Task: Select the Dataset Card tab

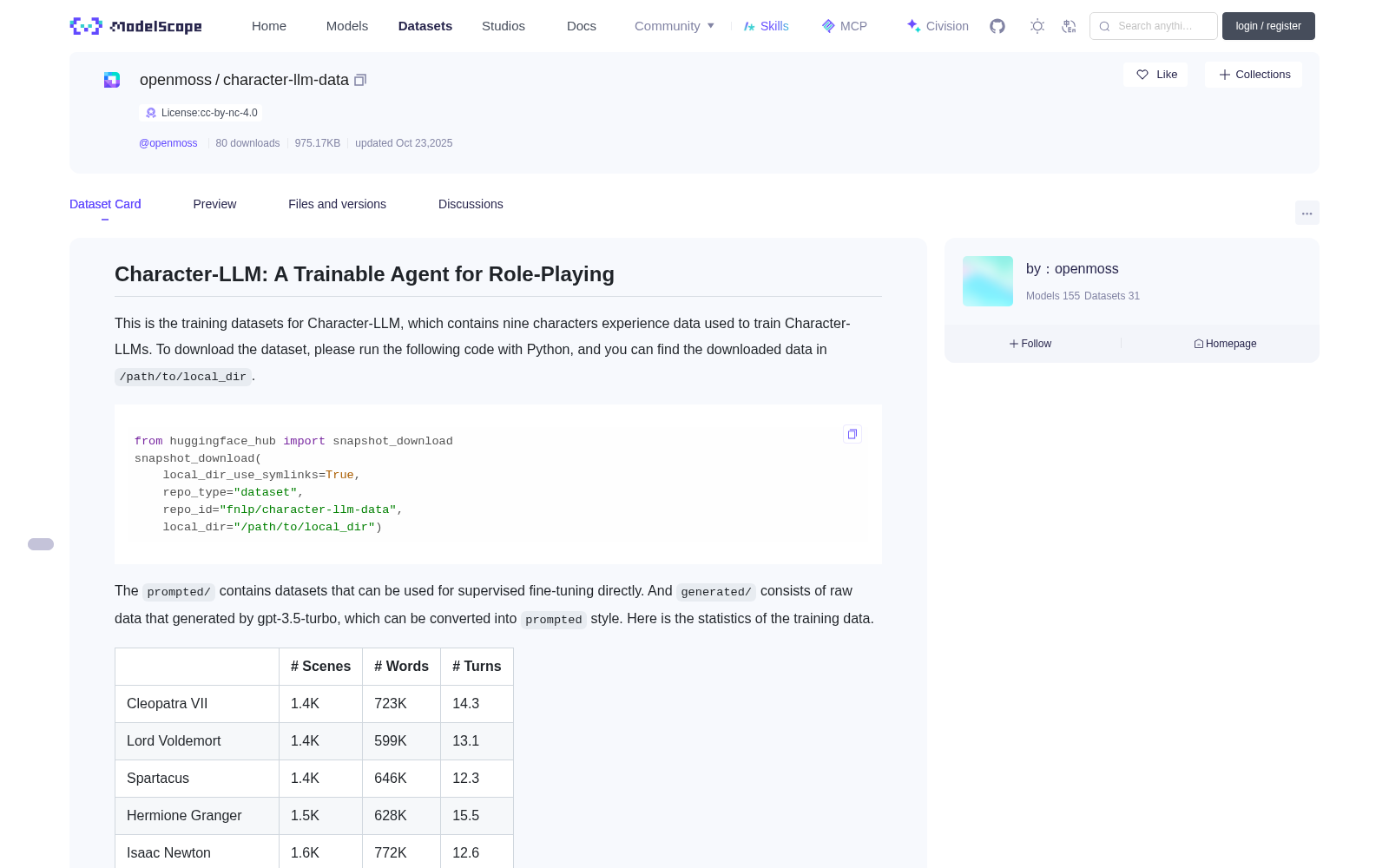Action: (105, 204)
